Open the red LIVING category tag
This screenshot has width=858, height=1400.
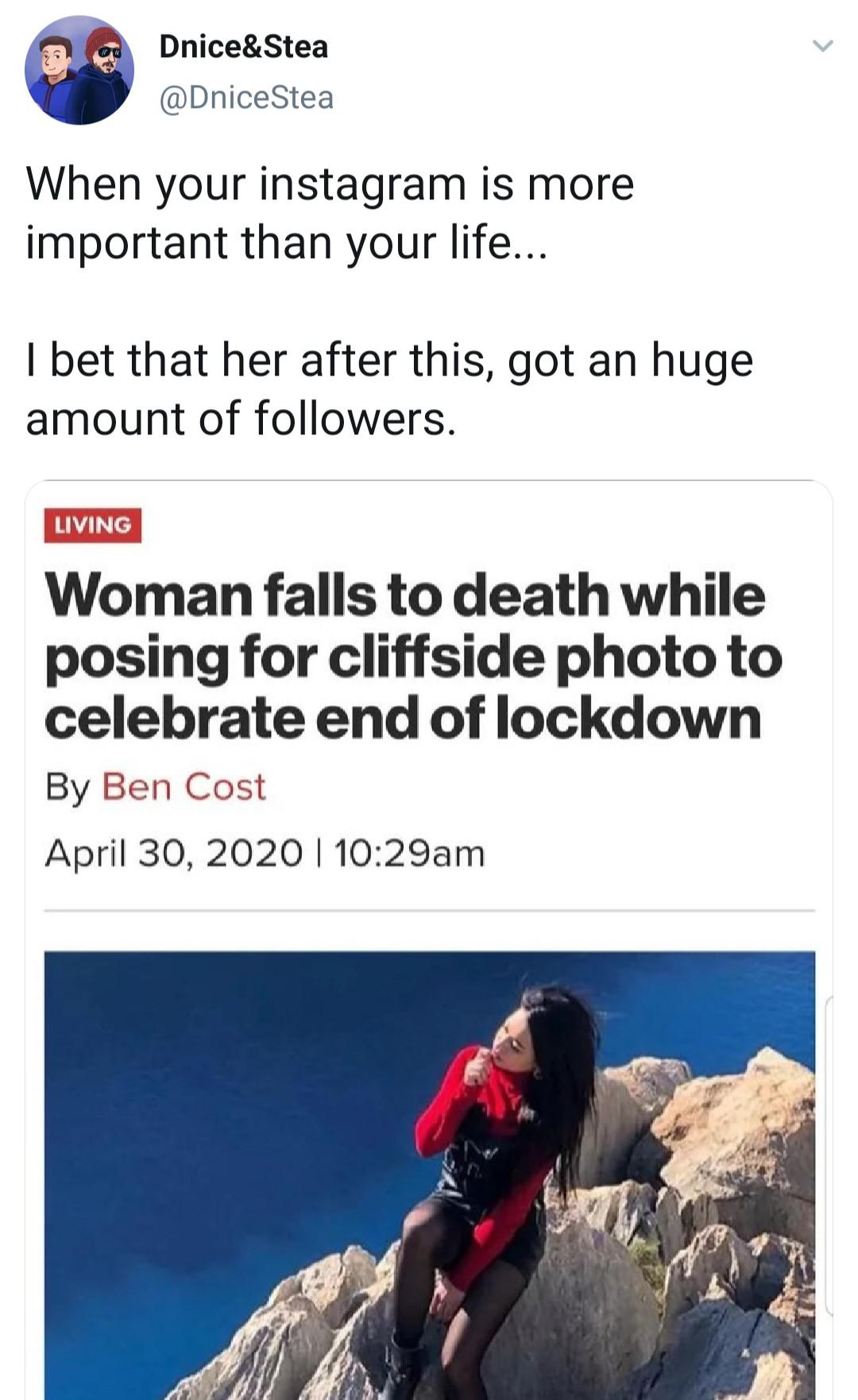pos(93,525)
